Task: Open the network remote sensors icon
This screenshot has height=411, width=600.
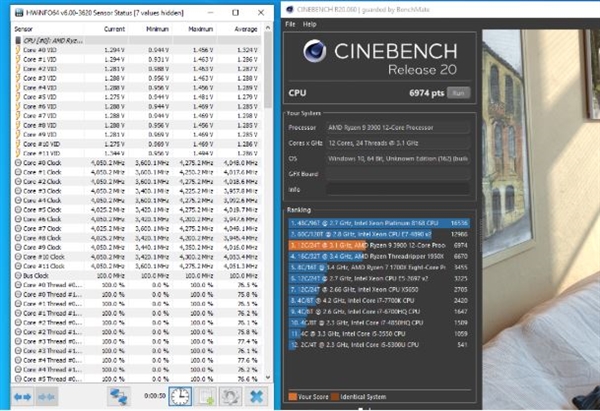Action: pyautogui.click(x=118, y=396)
